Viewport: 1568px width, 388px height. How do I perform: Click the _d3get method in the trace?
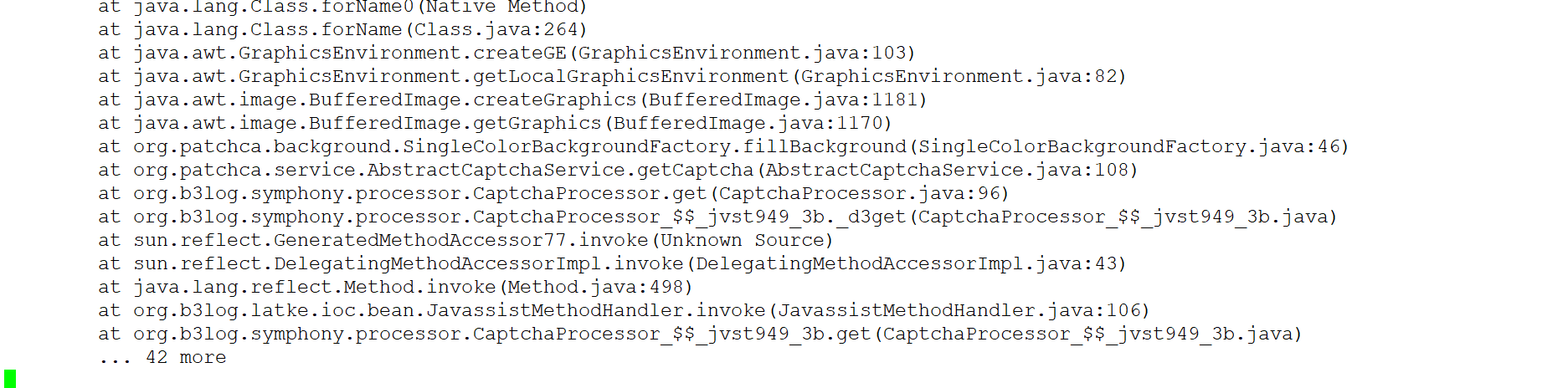[871, 217]
